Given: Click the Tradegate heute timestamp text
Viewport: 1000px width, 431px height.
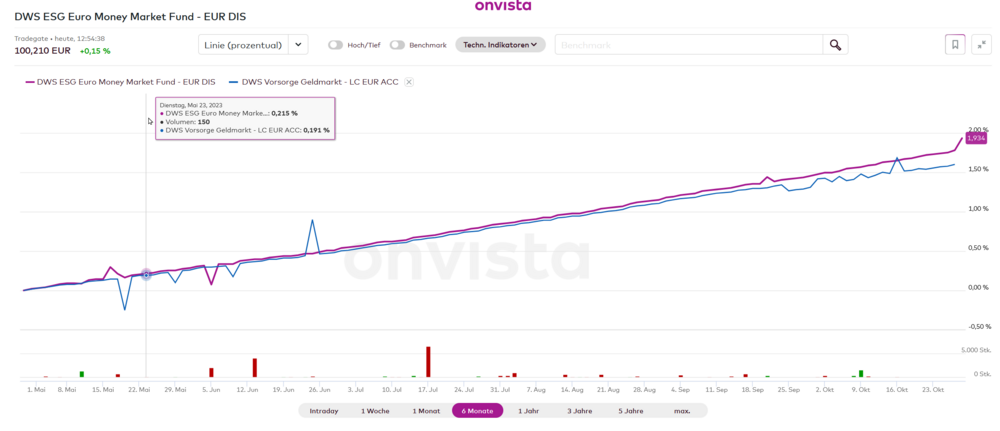Looking at the screenshot, I should click(x=60, y=38).
